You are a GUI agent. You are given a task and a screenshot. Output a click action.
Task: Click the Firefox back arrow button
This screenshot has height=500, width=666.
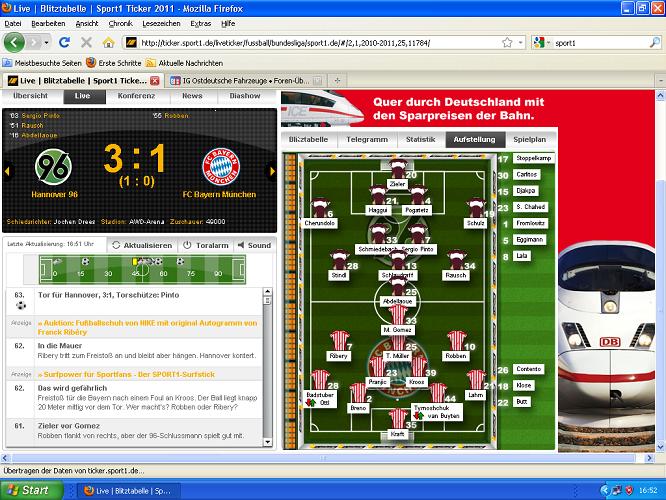(14, 42)
